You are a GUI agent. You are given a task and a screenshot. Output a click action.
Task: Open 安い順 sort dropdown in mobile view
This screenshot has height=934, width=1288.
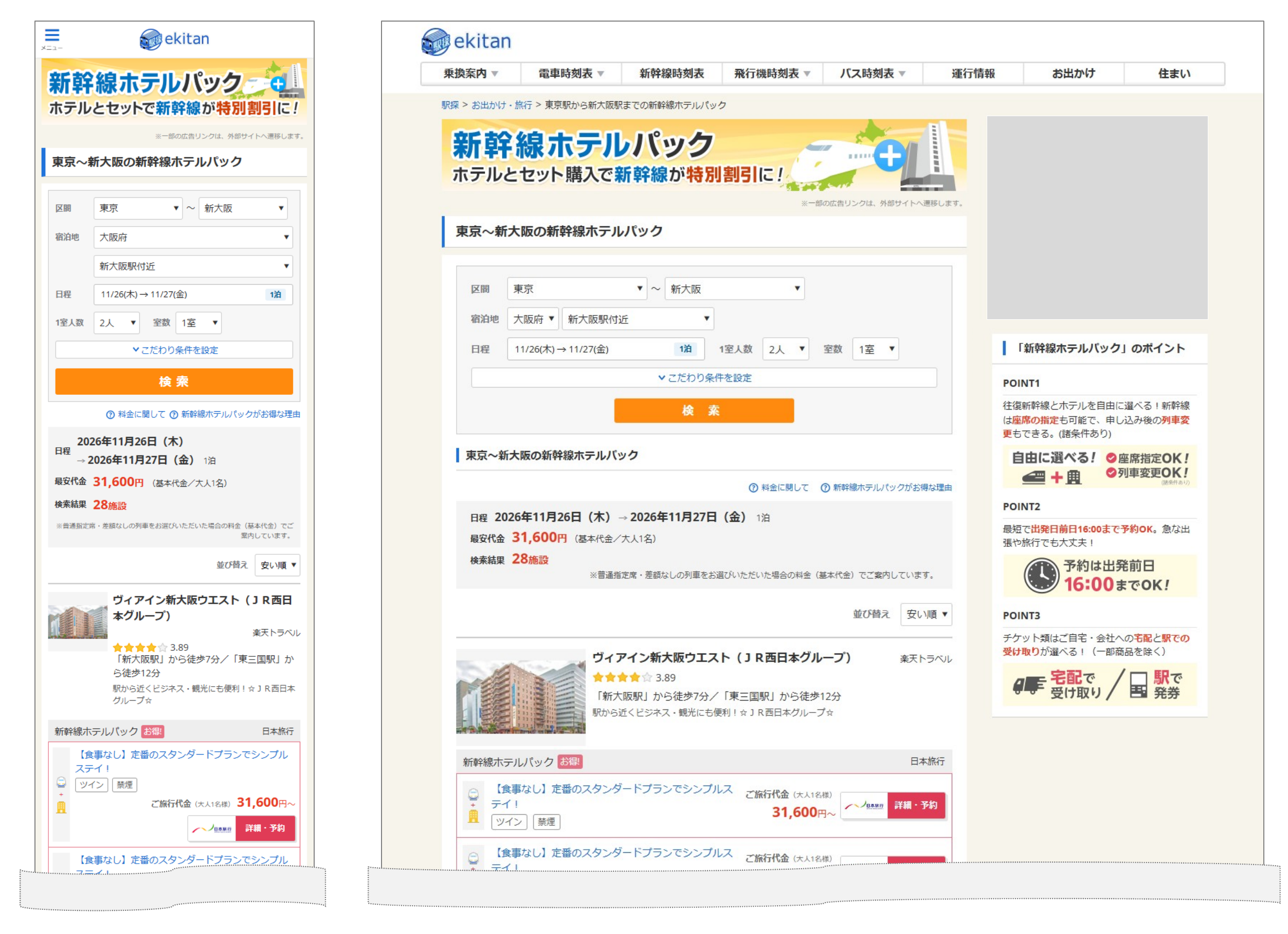(277, 565)
